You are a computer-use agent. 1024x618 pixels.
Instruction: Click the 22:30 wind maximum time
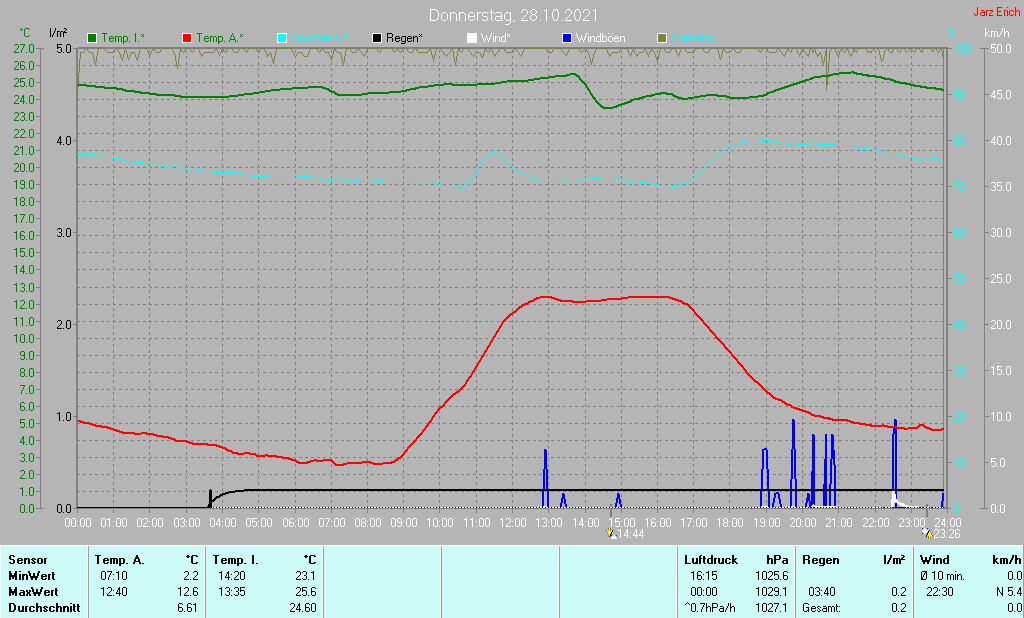[940, 592]
